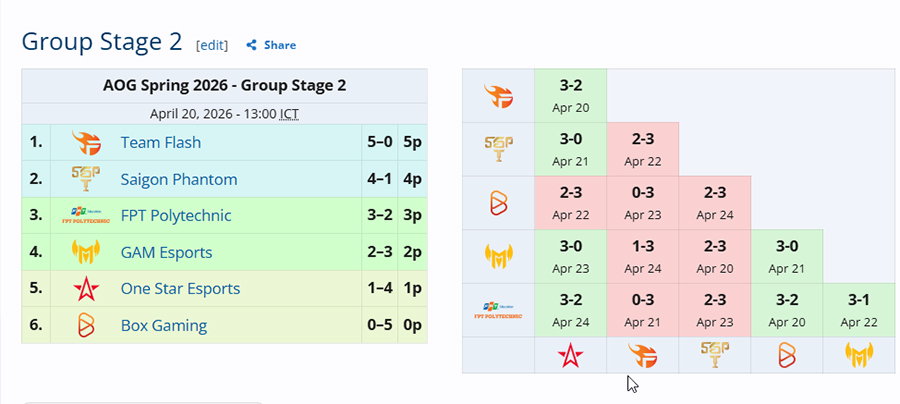Click the Share link
Screen dimensions: 900x404
[x=280, y=45]
